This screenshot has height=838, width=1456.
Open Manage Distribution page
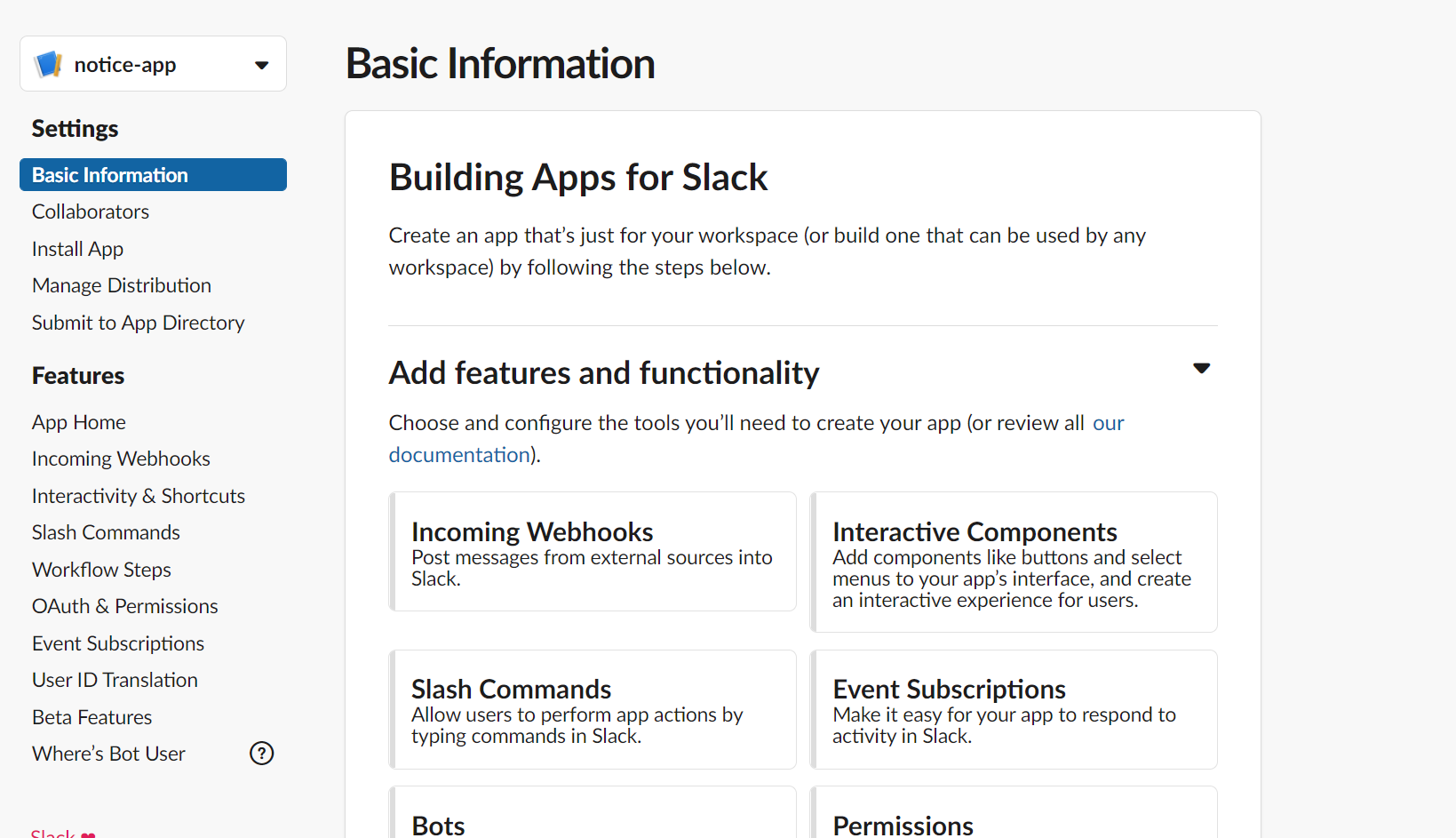[x=122, y=285]
